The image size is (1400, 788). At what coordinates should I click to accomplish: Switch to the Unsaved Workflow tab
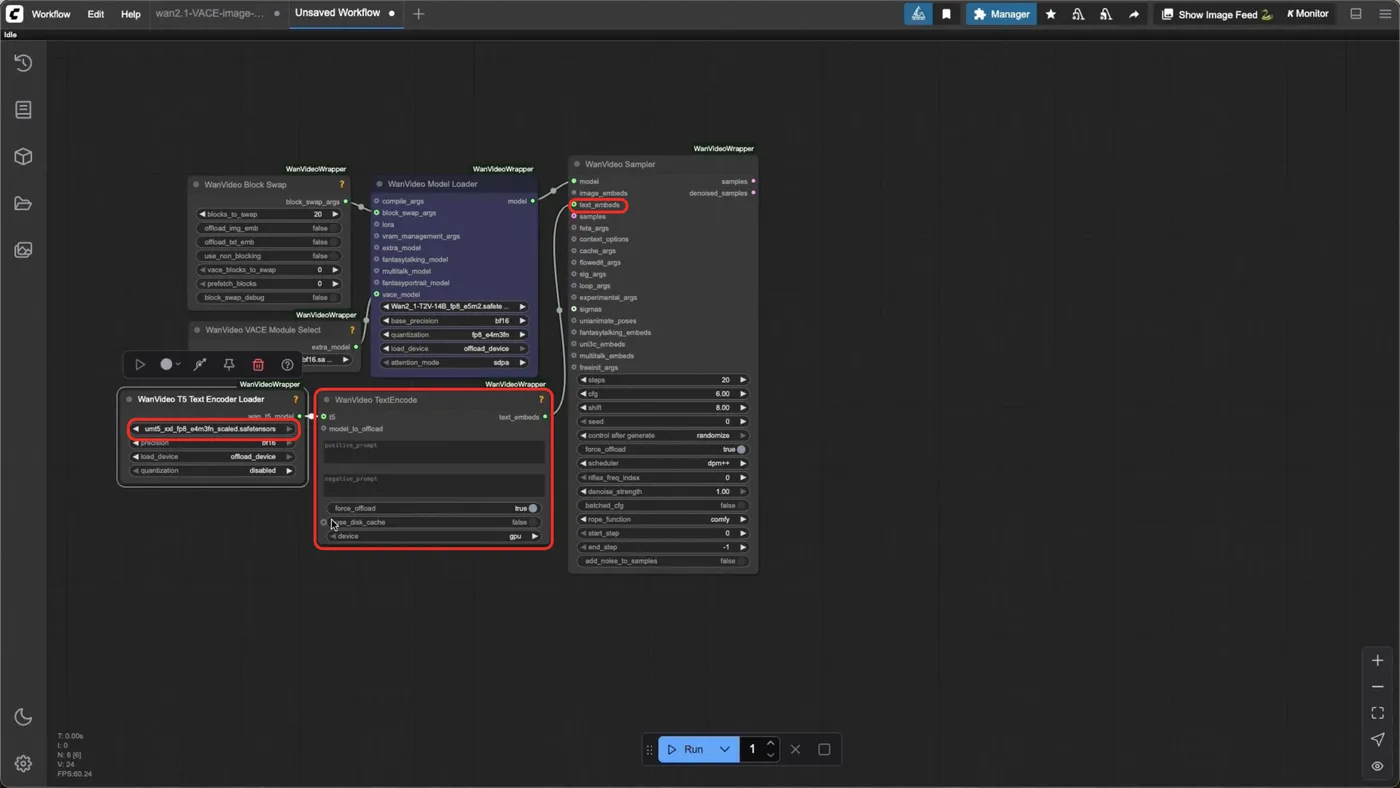pos(337,13)
